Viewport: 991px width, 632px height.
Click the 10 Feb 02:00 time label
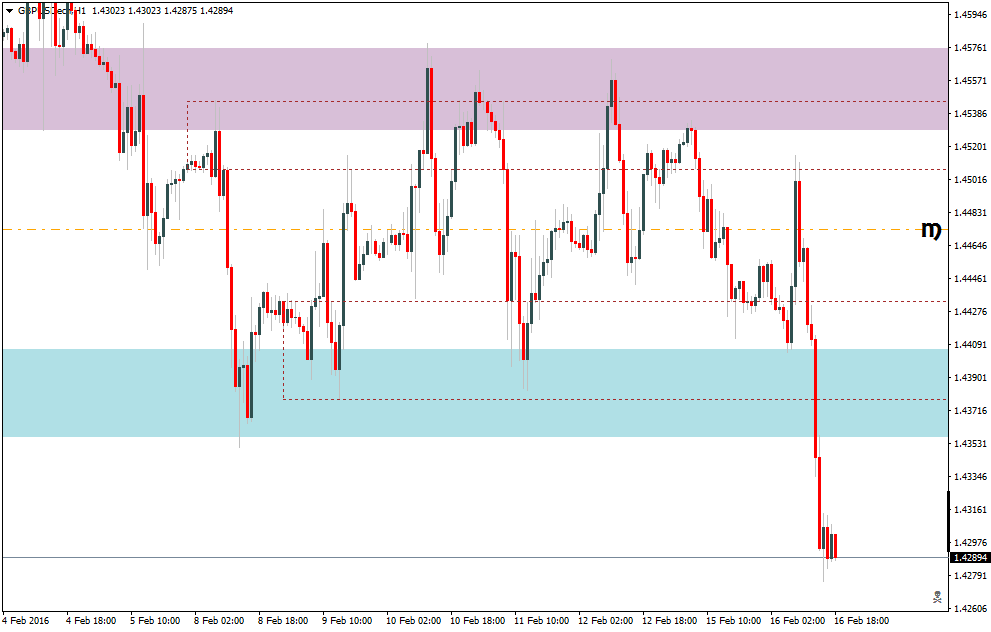pyautogui.click(x=413, y=621)
